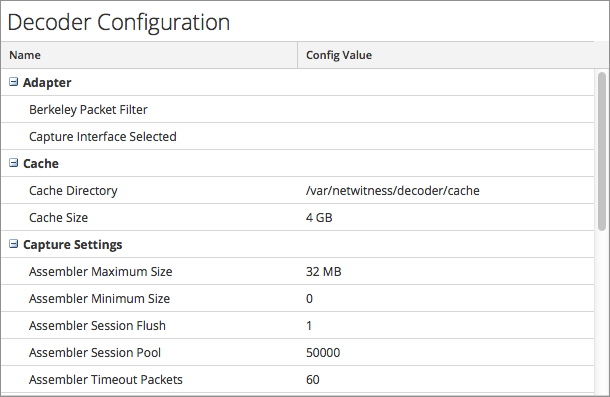Click the vertical scrollbar thumb
610x397 pixels.
602,151
